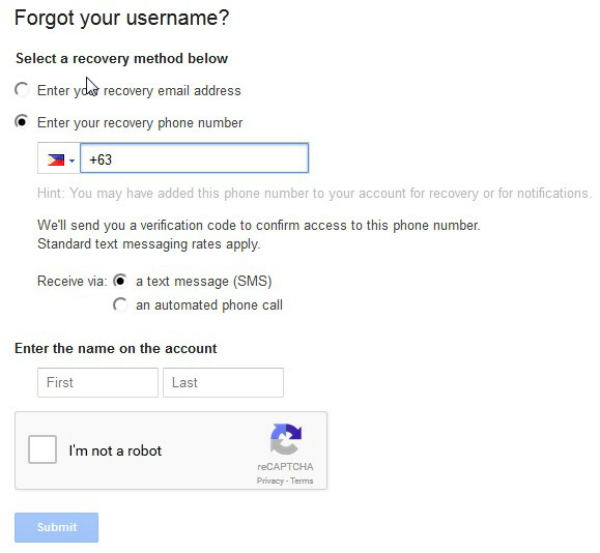Click the 'I'm not a robot' text

coord(115,451)
